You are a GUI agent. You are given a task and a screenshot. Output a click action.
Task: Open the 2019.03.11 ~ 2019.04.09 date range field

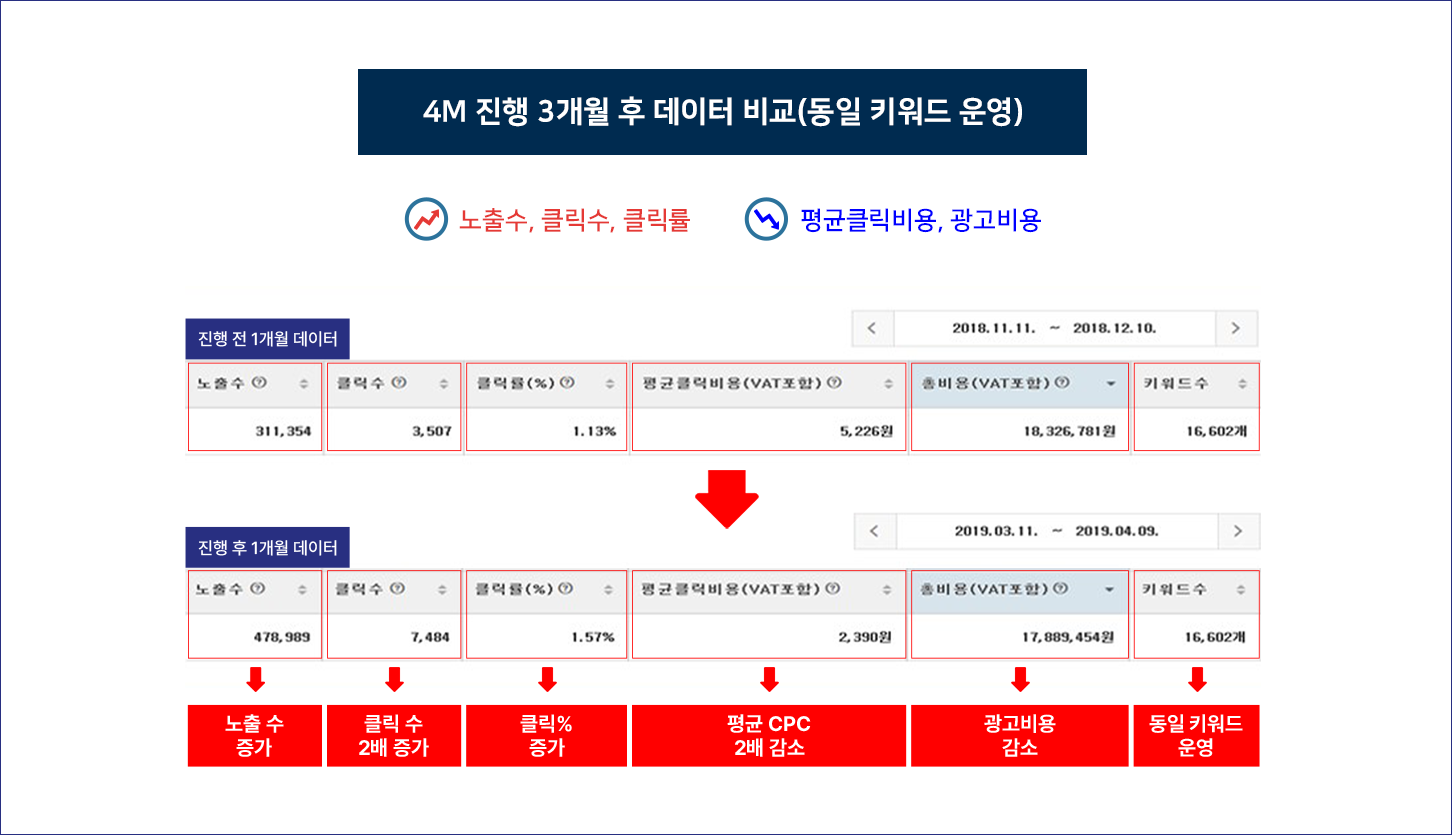(1057, 531)
